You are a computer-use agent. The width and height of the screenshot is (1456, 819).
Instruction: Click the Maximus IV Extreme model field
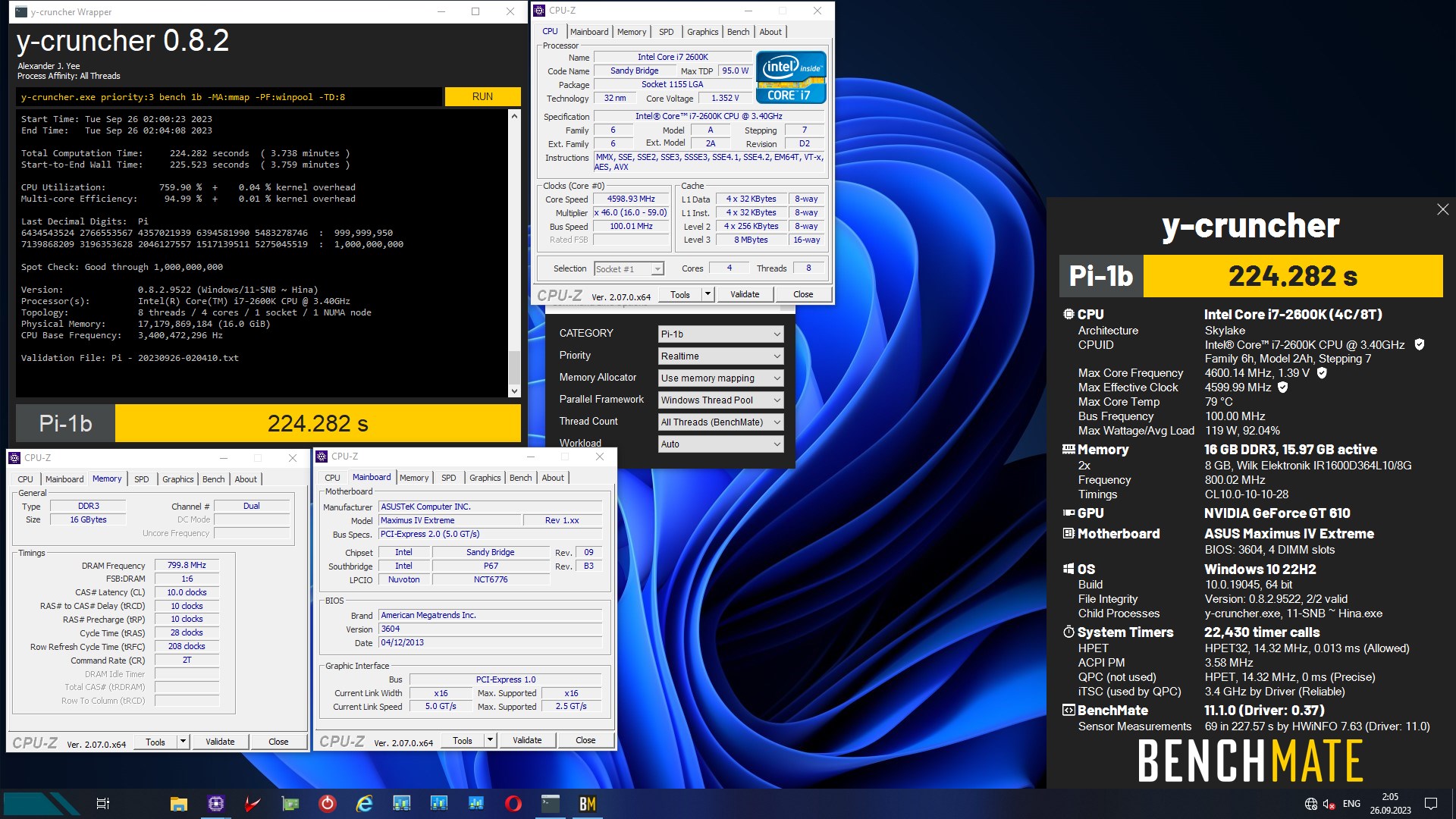pyautogui.click(x=450, y=520)
